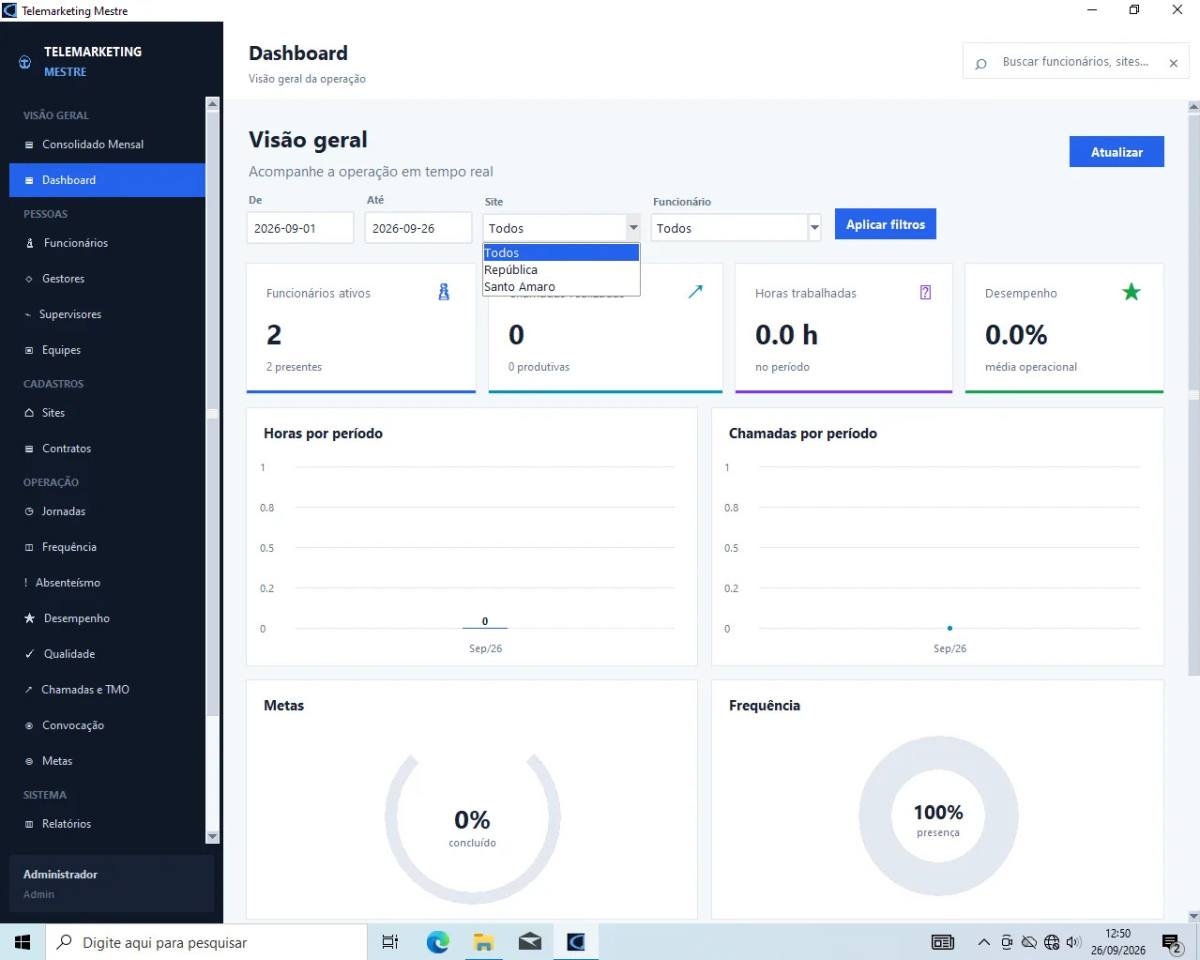Click the Telemarketing Mestre logo icon

click(25, 61)
